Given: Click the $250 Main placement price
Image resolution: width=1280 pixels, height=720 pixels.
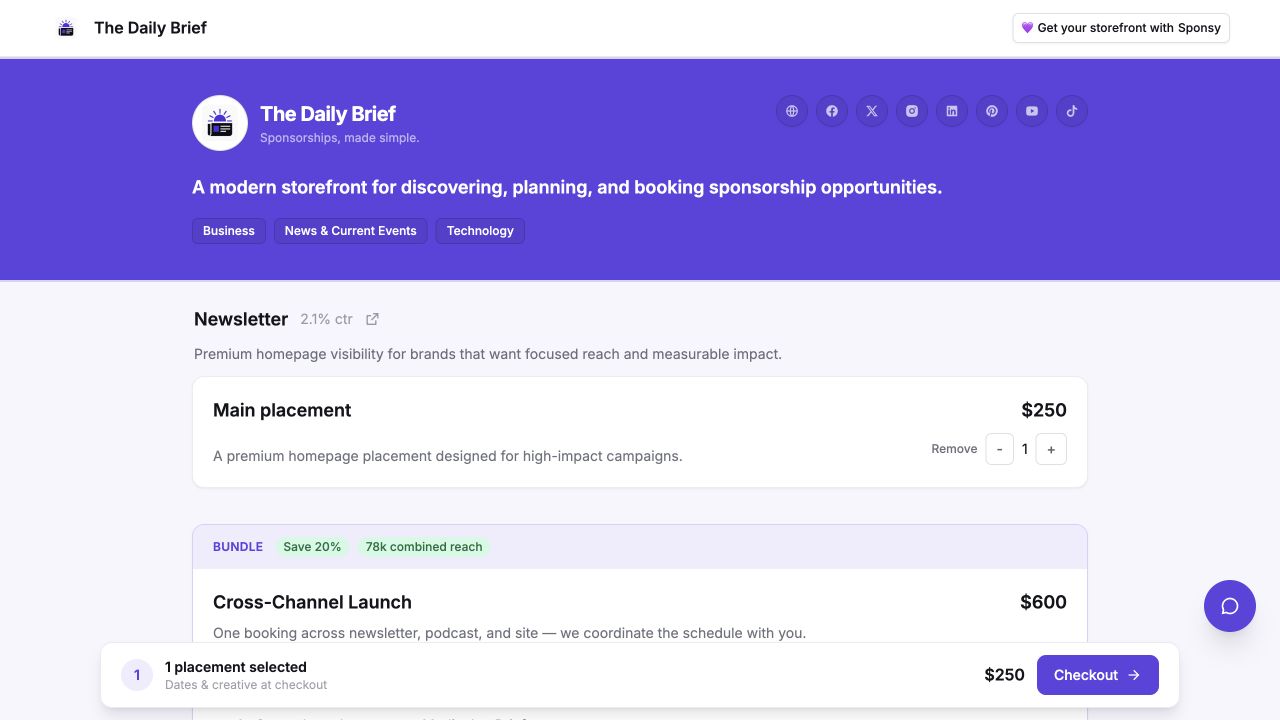Looking at the screenshot, I should pos(1044,410).
